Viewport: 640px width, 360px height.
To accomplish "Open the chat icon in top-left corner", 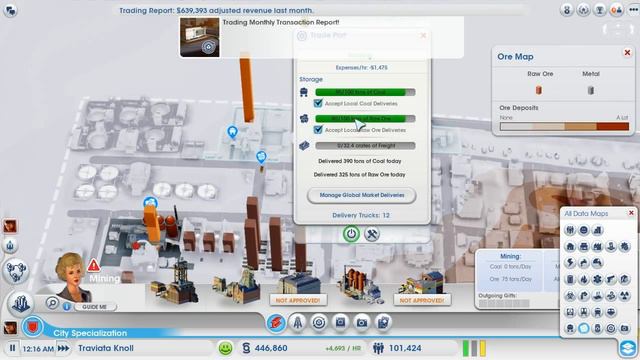I will [x=10, y=10].
